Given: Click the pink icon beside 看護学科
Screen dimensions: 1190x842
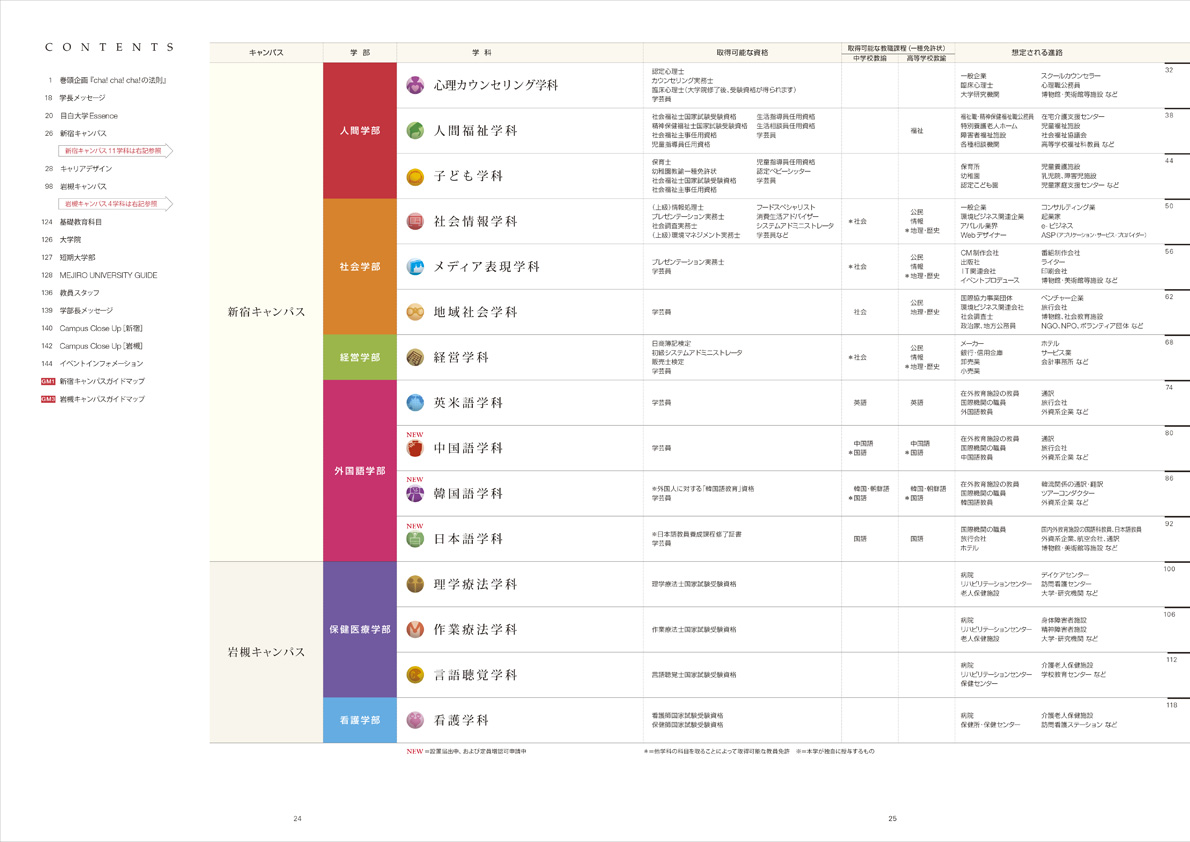Looking at the screenshot, I should (x=414, y=720).
